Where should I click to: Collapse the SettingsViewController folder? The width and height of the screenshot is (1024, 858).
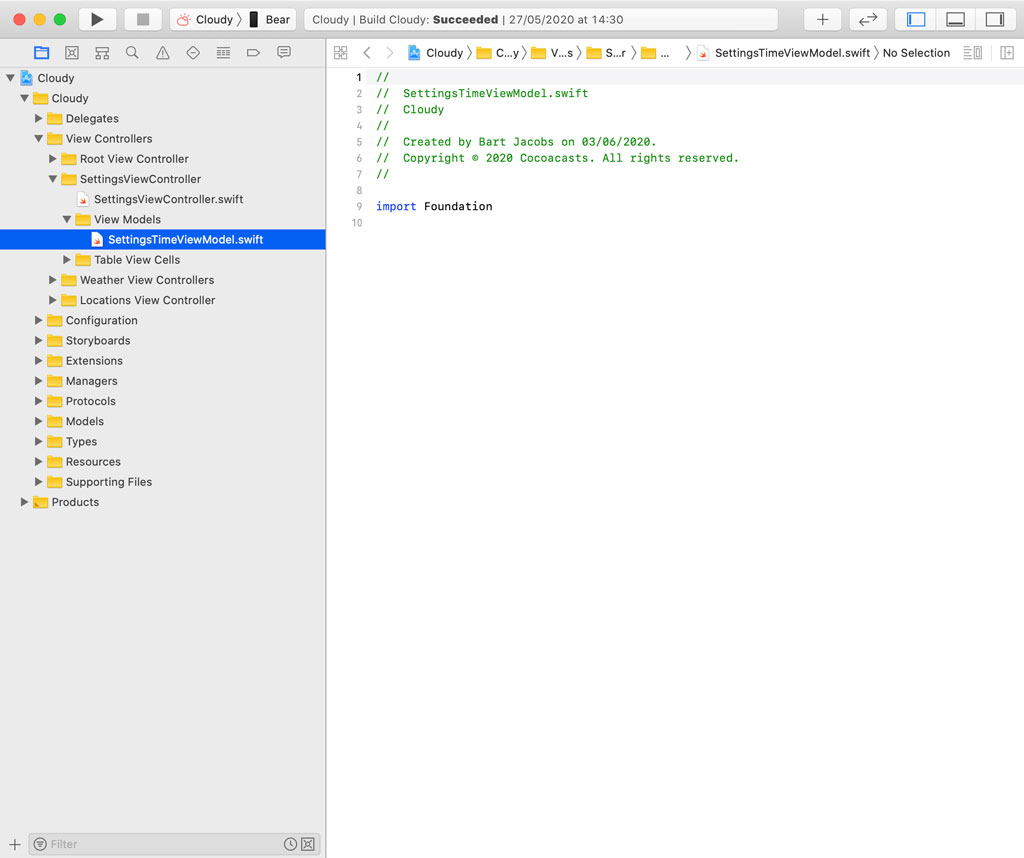pos(52,178)
